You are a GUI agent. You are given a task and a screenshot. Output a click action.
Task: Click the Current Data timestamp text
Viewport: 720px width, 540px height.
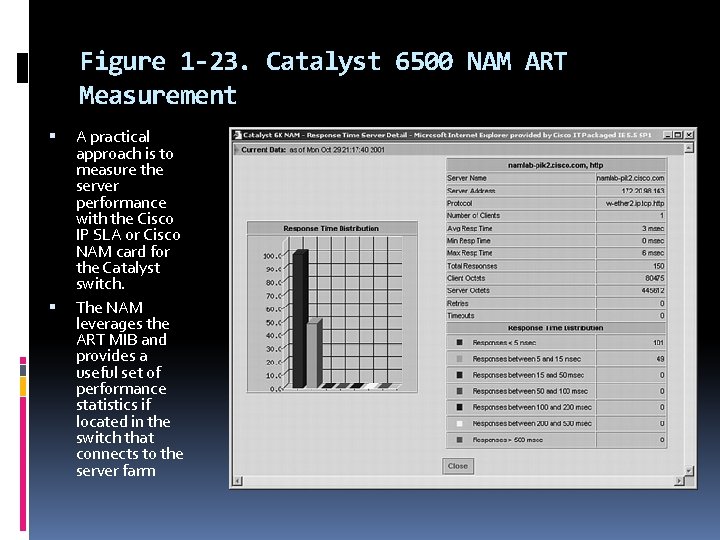click(313, 150)
